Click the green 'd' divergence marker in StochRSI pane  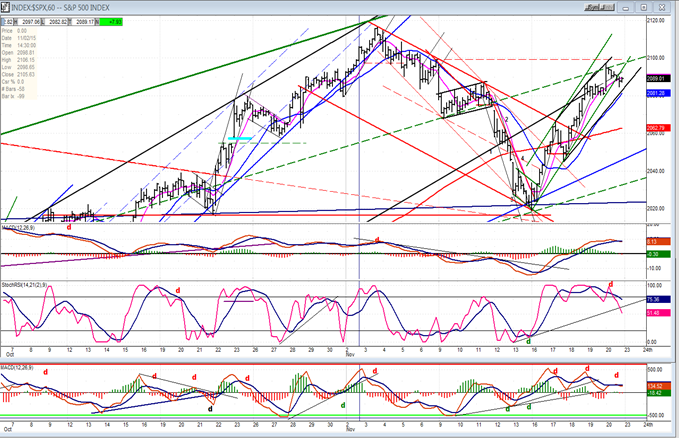528,342
